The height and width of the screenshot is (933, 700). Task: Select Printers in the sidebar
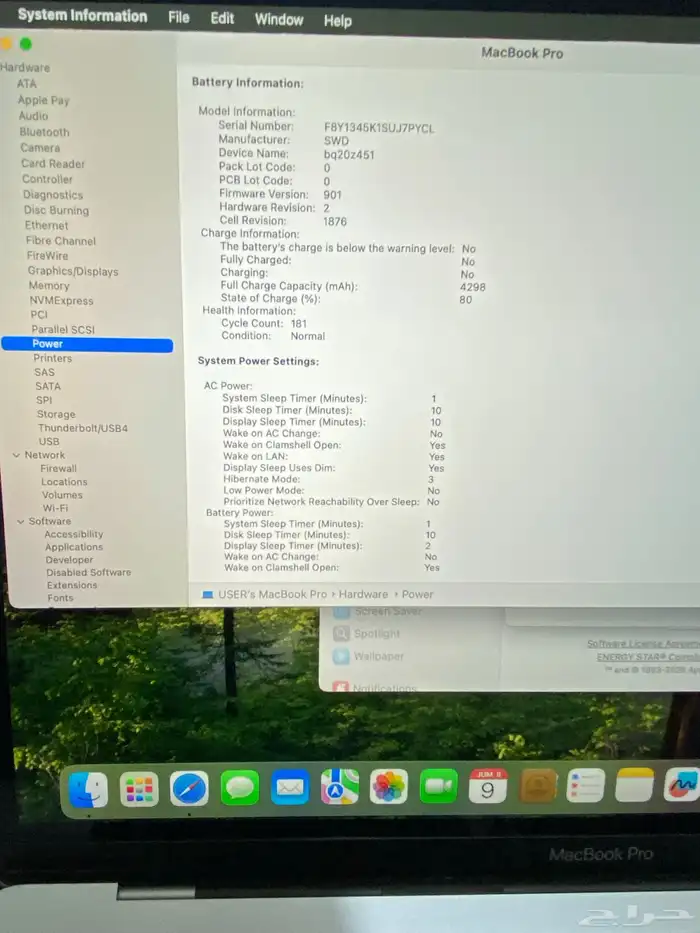coord(52,358)
